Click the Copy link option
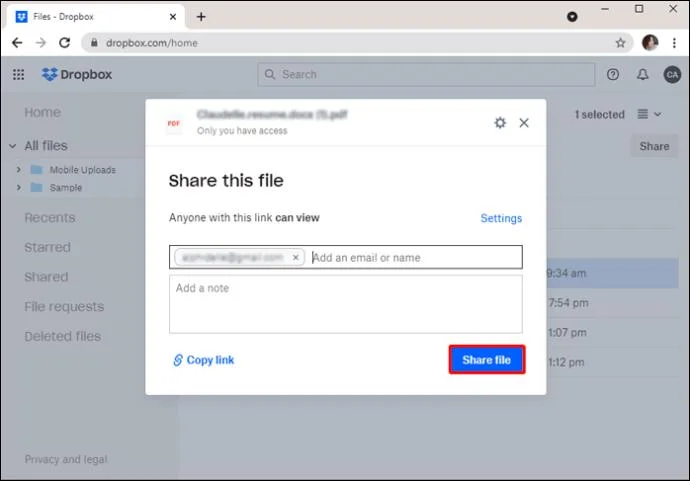690x481 pixels. tap(204, 360)
